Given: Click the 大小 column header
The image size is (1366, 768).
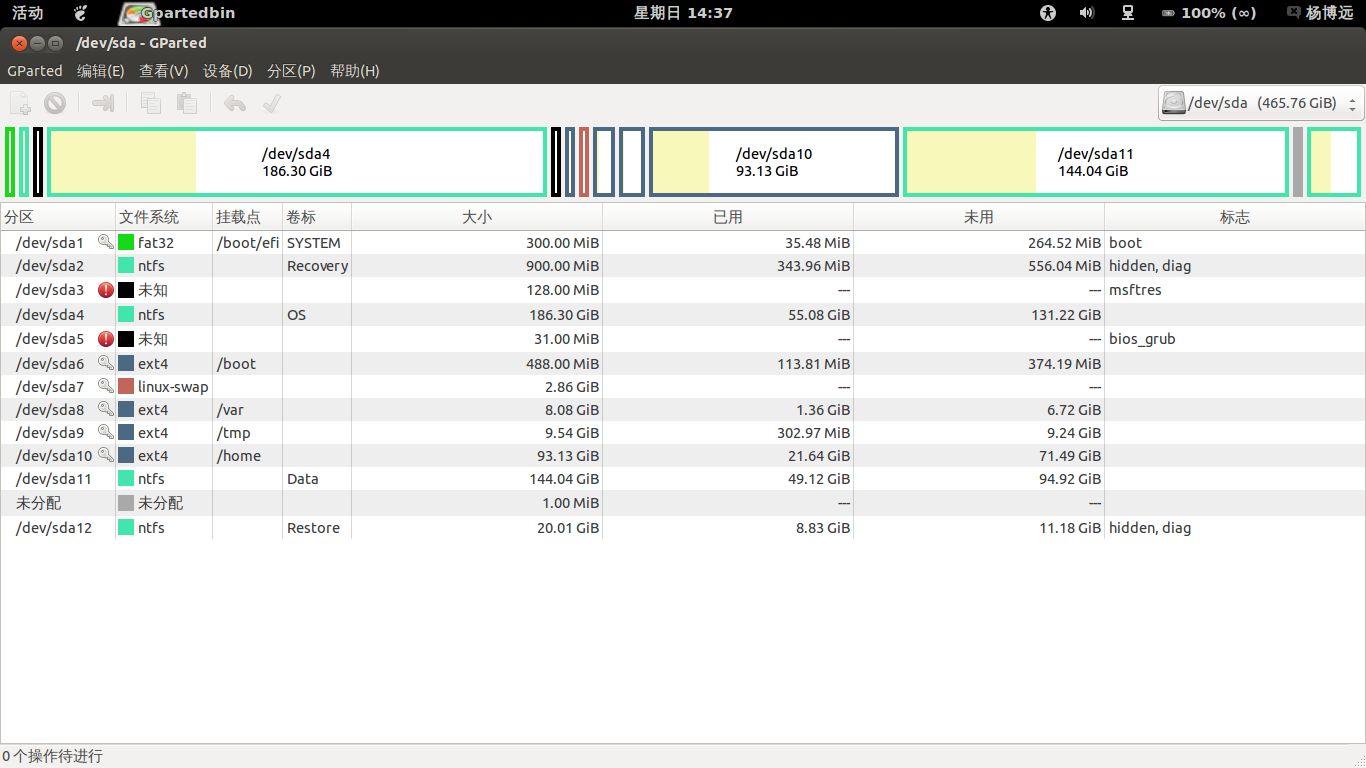Looking at the screenshot, I should point(477,217).
